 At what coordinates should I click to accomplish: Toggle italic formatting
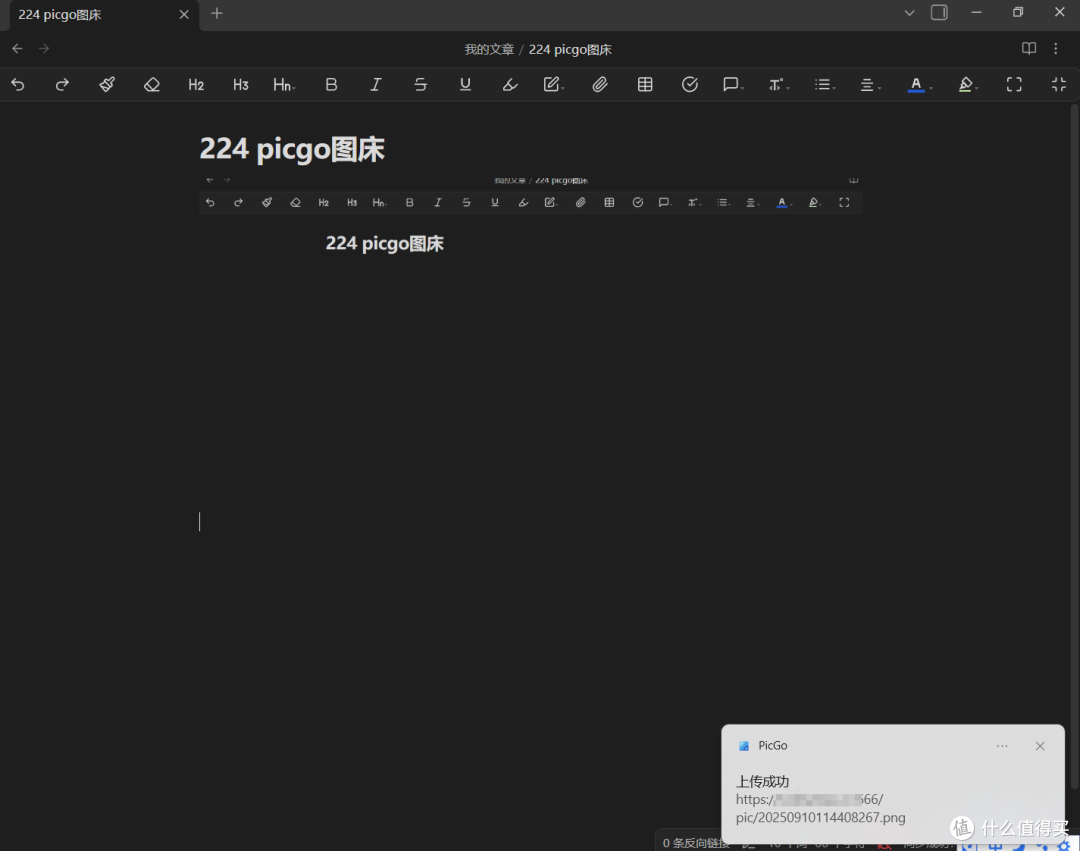(375, 85)
